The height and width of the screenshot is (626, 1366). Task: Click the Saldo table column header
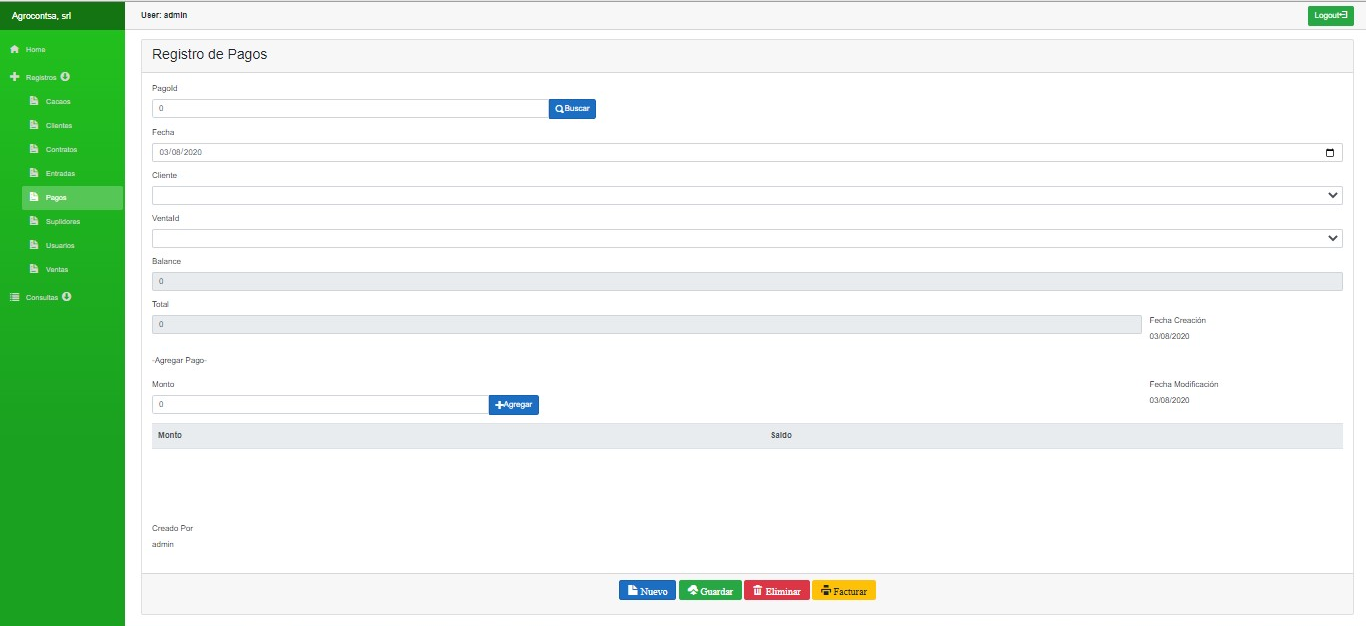coord(781,436)
